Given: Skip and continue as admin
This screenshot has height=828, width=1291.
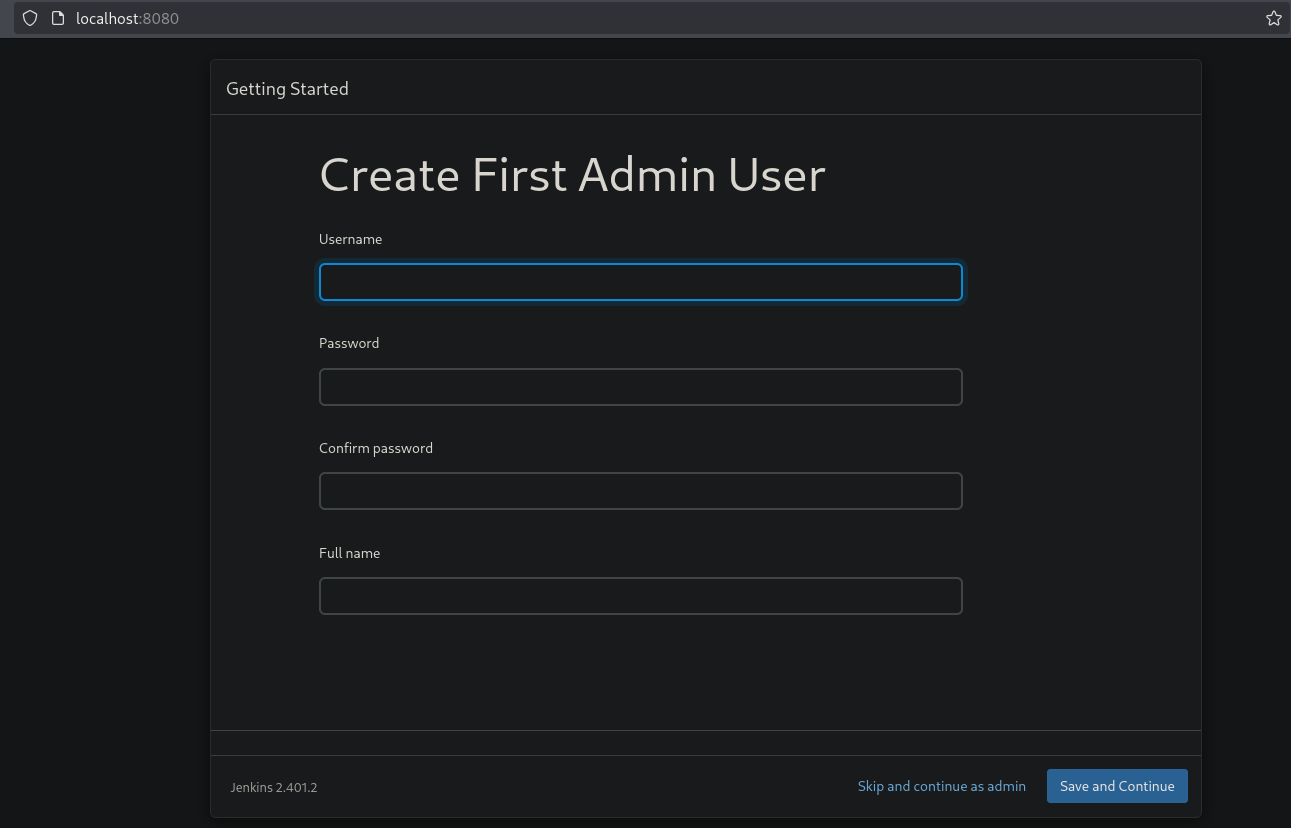Looking at the screenshot, I should click(x=941, y=786).
